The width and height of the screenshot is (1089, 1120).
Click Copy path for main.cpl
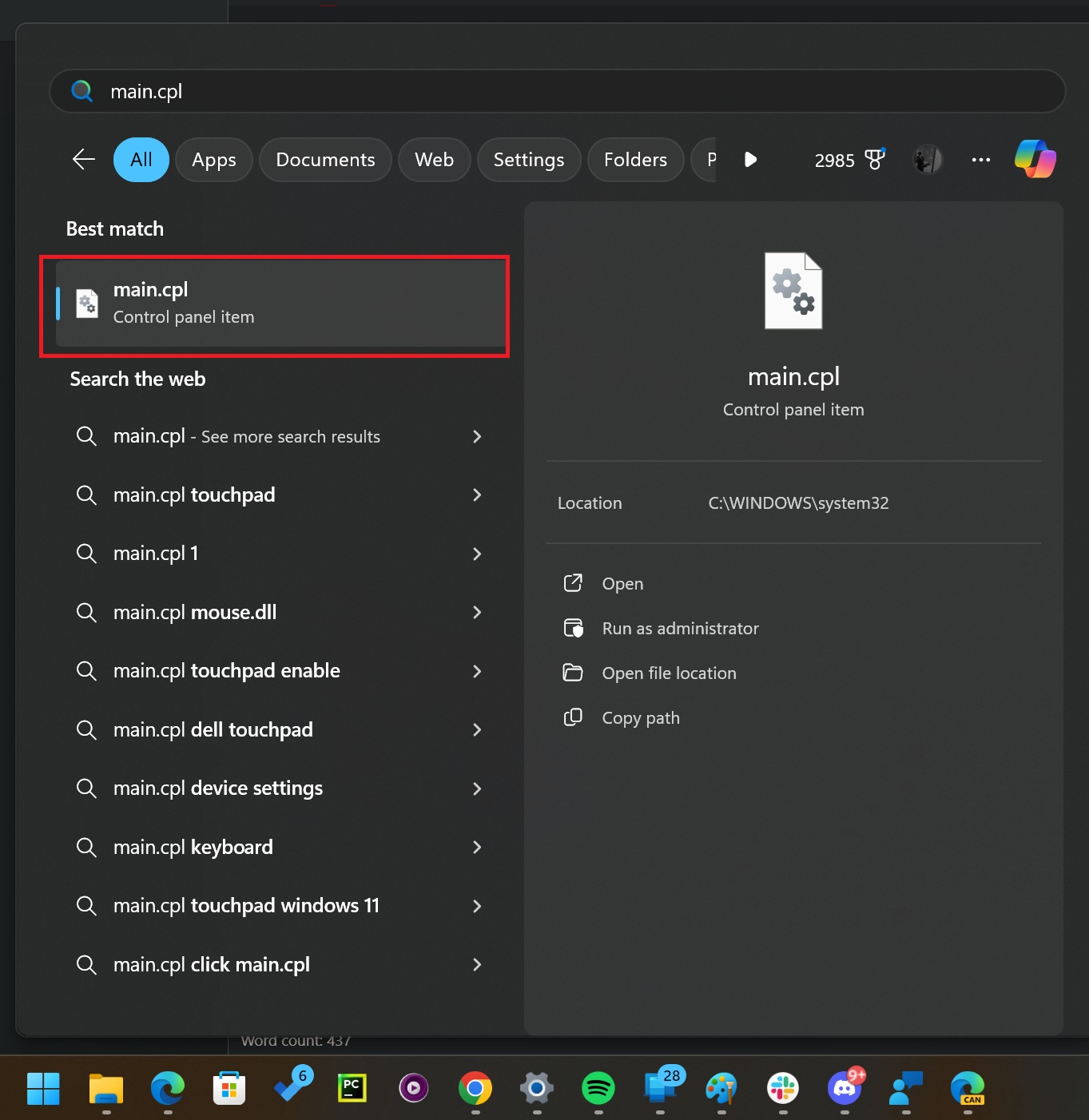[640, 717]
